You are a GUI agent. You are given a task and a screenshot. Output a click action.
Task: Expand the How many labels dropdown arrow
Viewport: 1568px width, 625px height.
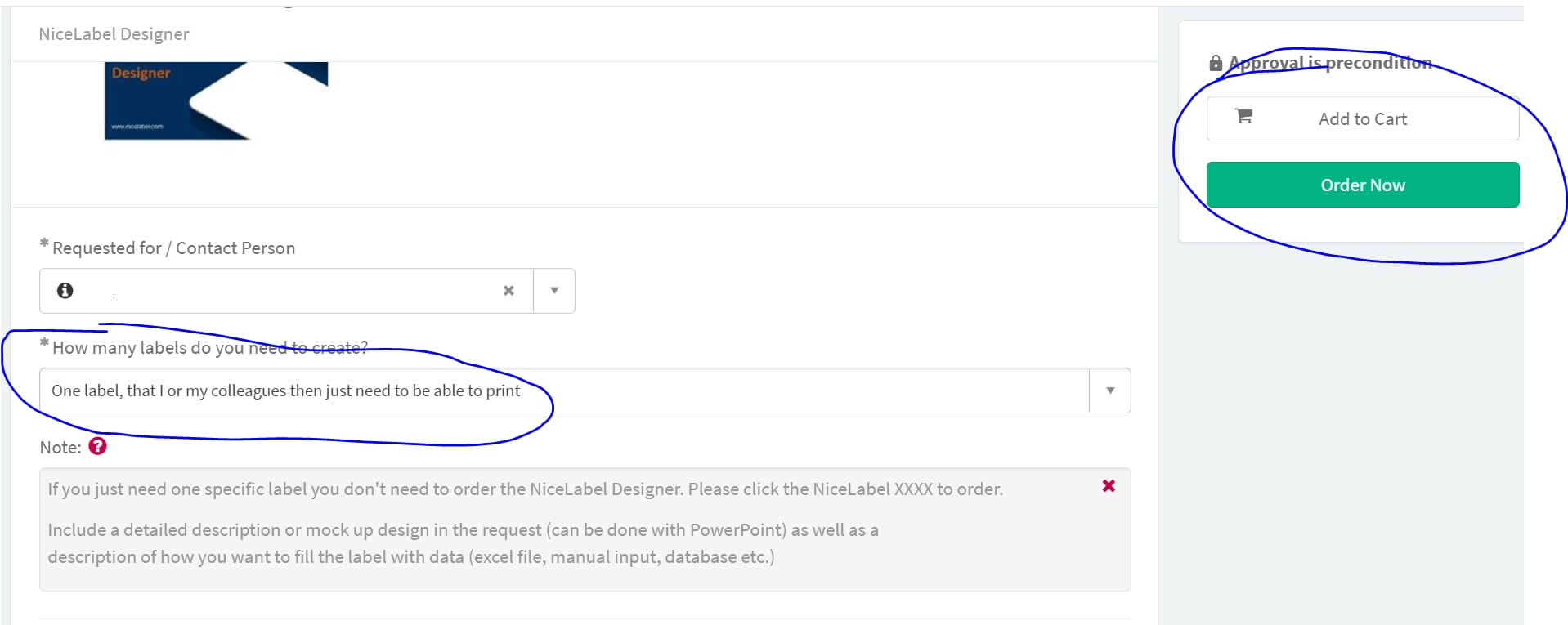(1109, 391)
